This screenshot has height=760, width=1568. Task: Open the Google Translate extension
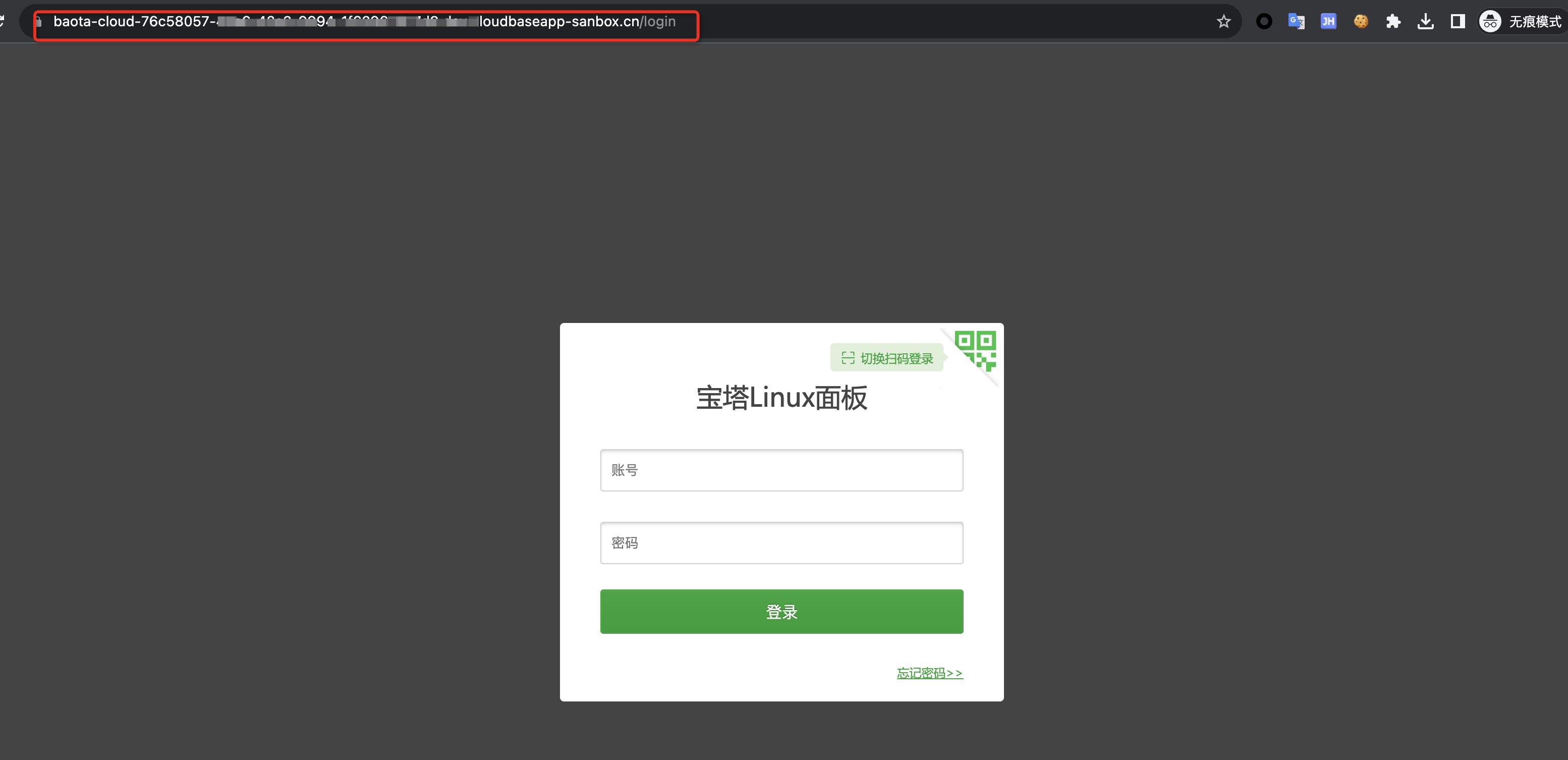pyautogui.click(x=1296, y=21)
